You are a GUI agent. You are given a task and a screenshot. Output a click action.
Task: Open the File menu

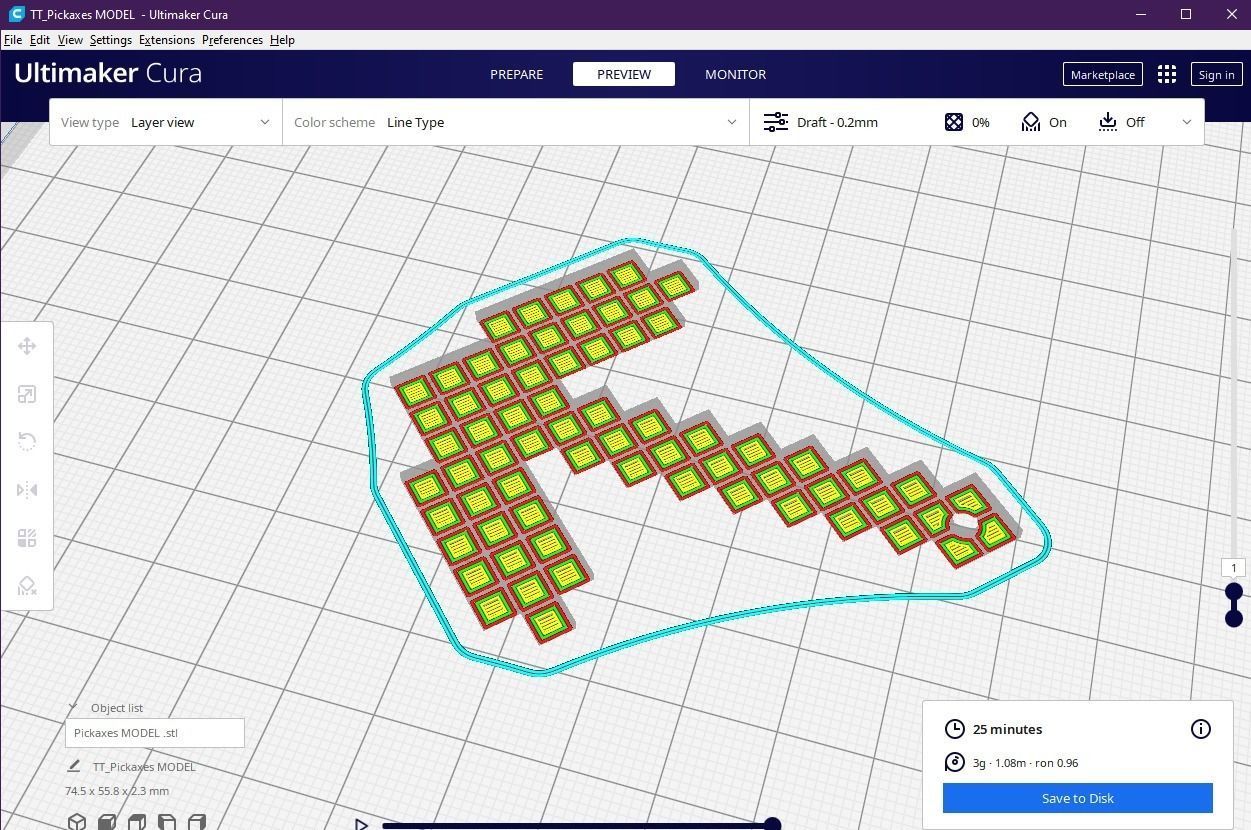[13, 40]
